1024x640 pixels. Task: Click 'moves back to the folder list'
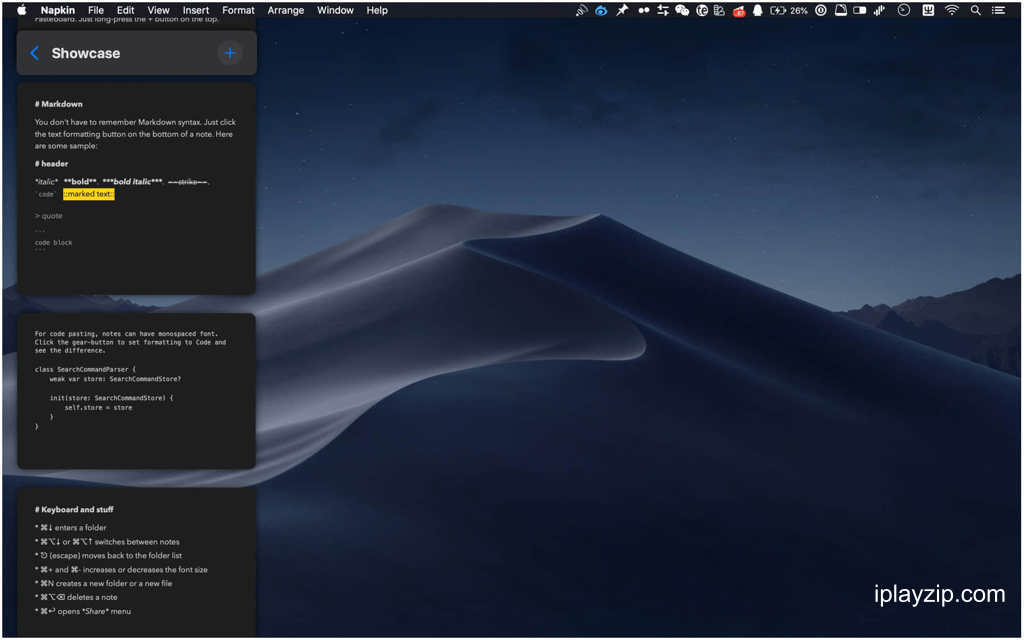108,556
